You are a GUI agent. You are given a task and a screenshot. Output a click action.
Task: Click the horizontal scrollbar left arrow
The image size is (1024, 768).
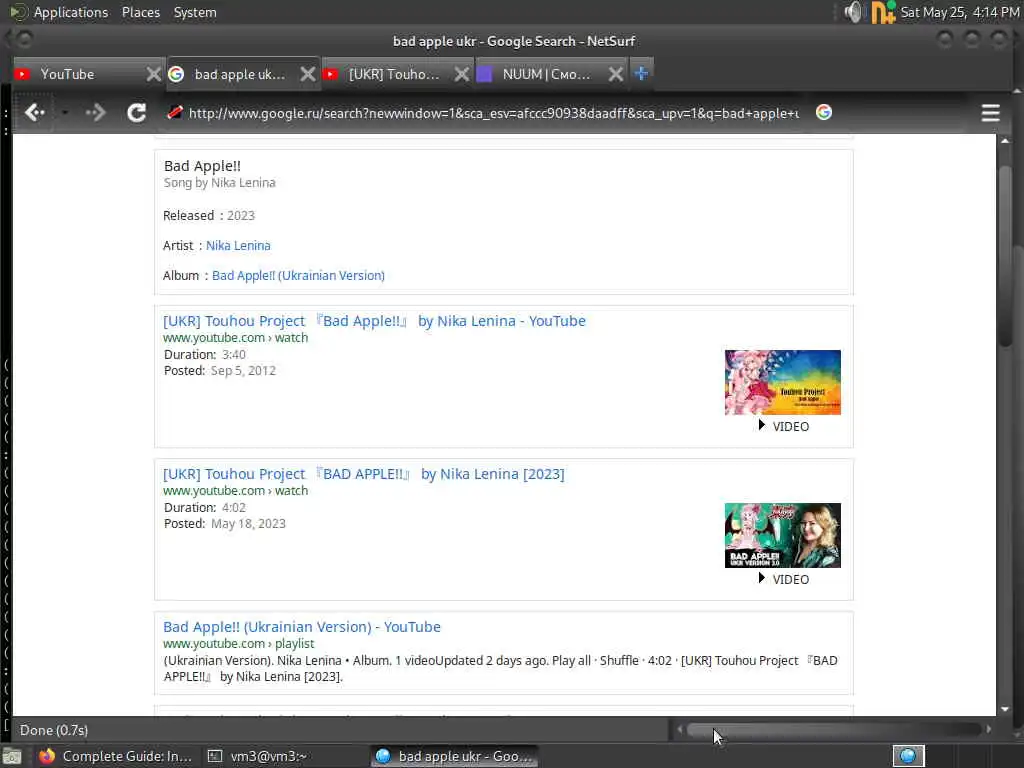coord(679,729)
